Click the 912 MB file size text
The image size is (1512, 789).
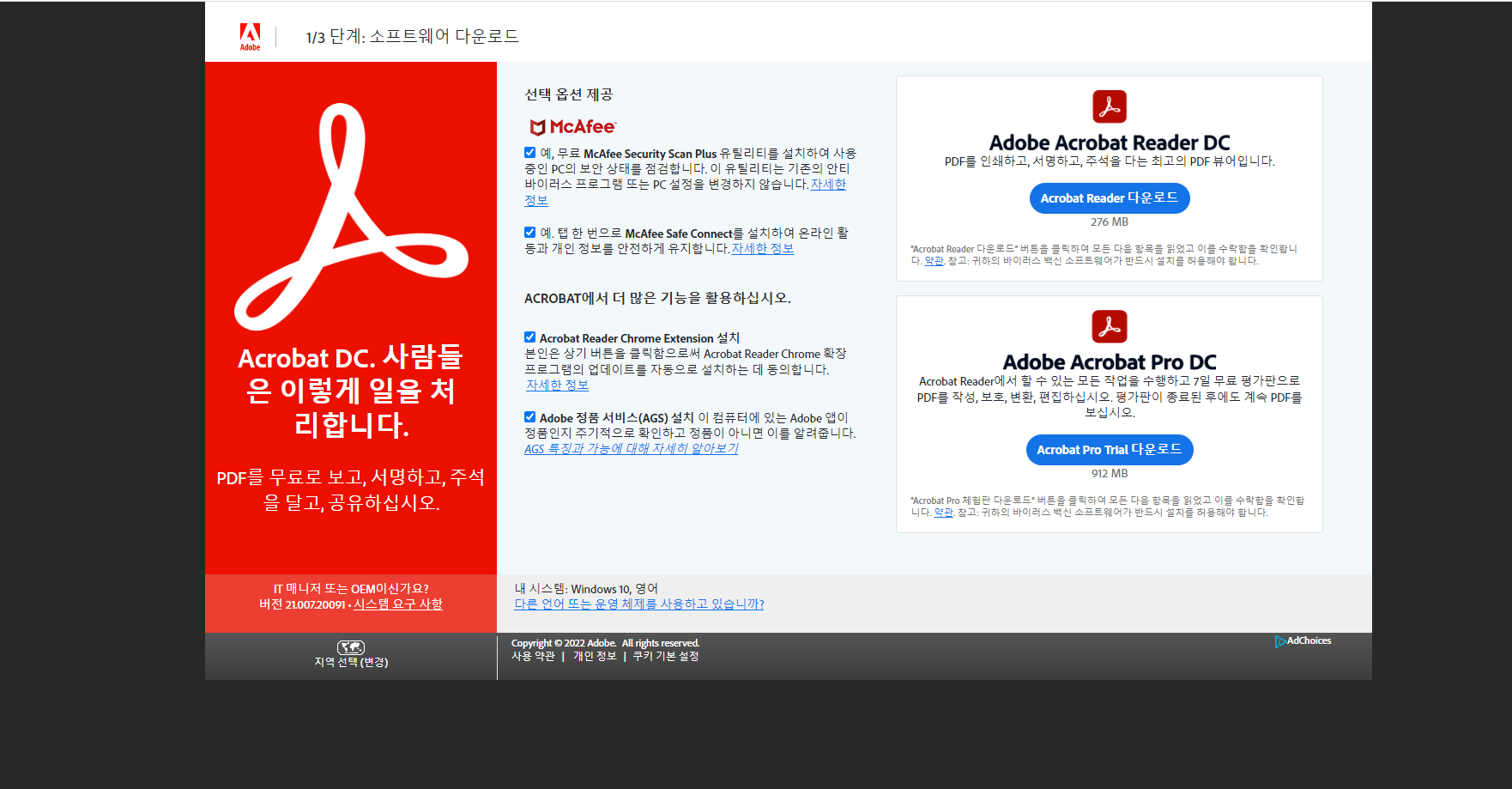1110,473
